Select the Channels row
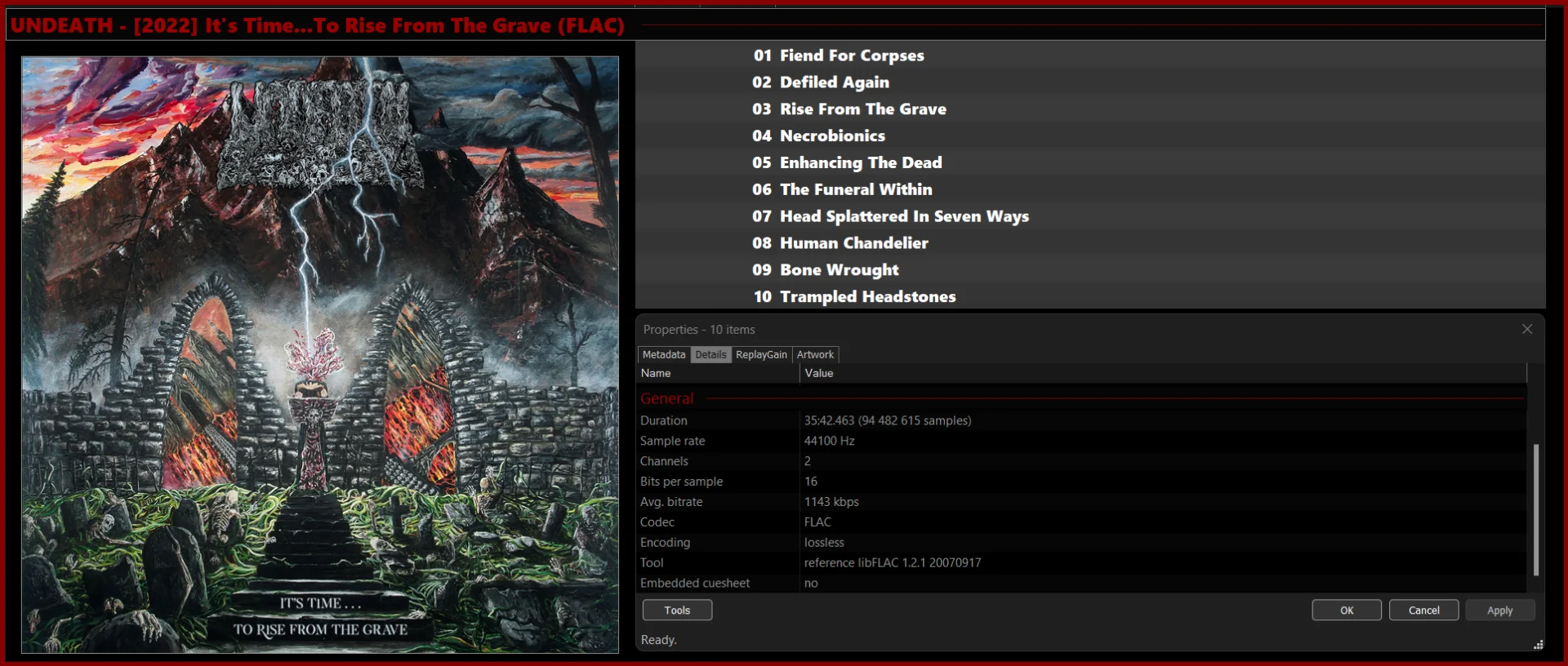This screenshot has width=1568, height=666. 1081,461
